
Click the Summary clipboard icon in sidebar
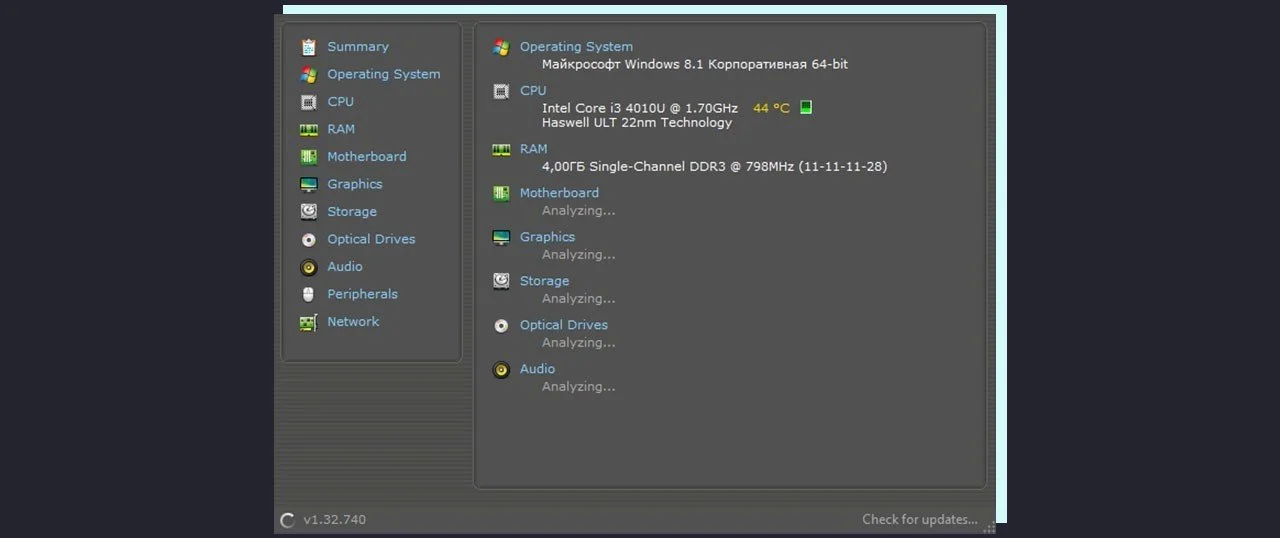pos(308,47)
